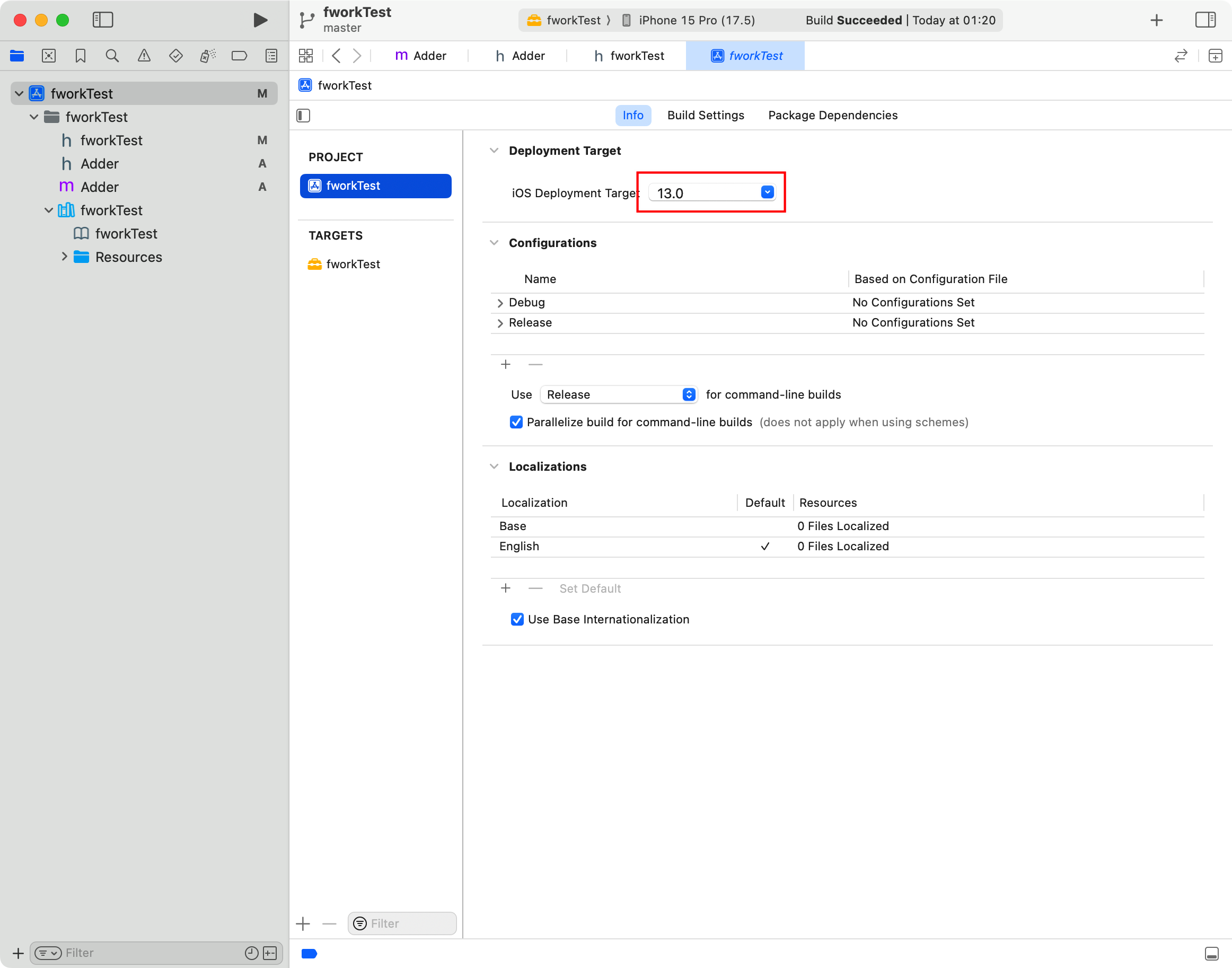Viewport: 1232px width, 968px height.
Task: Open the Breakpoint navigator icon
Action: pyautogui.click(x=239, y=56)
